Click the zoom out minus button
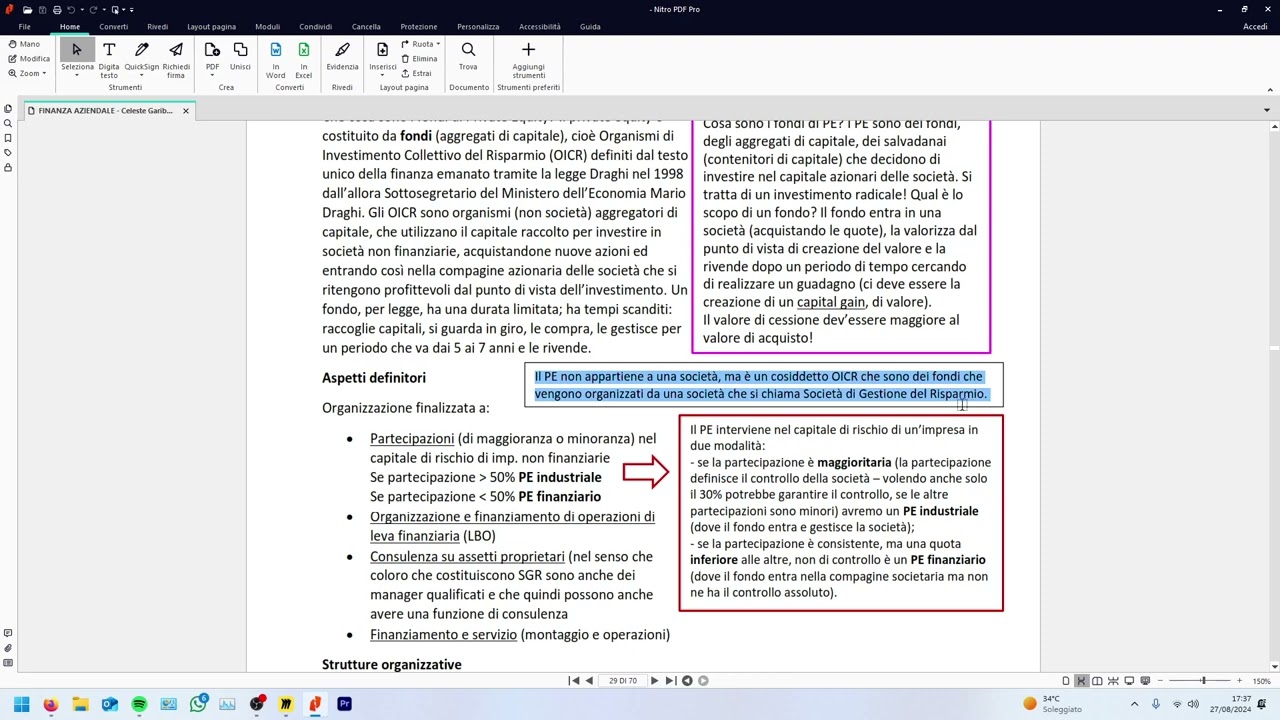This screenshot has height=720, width=1280. pyautogui.click(x=1161, y=681)
